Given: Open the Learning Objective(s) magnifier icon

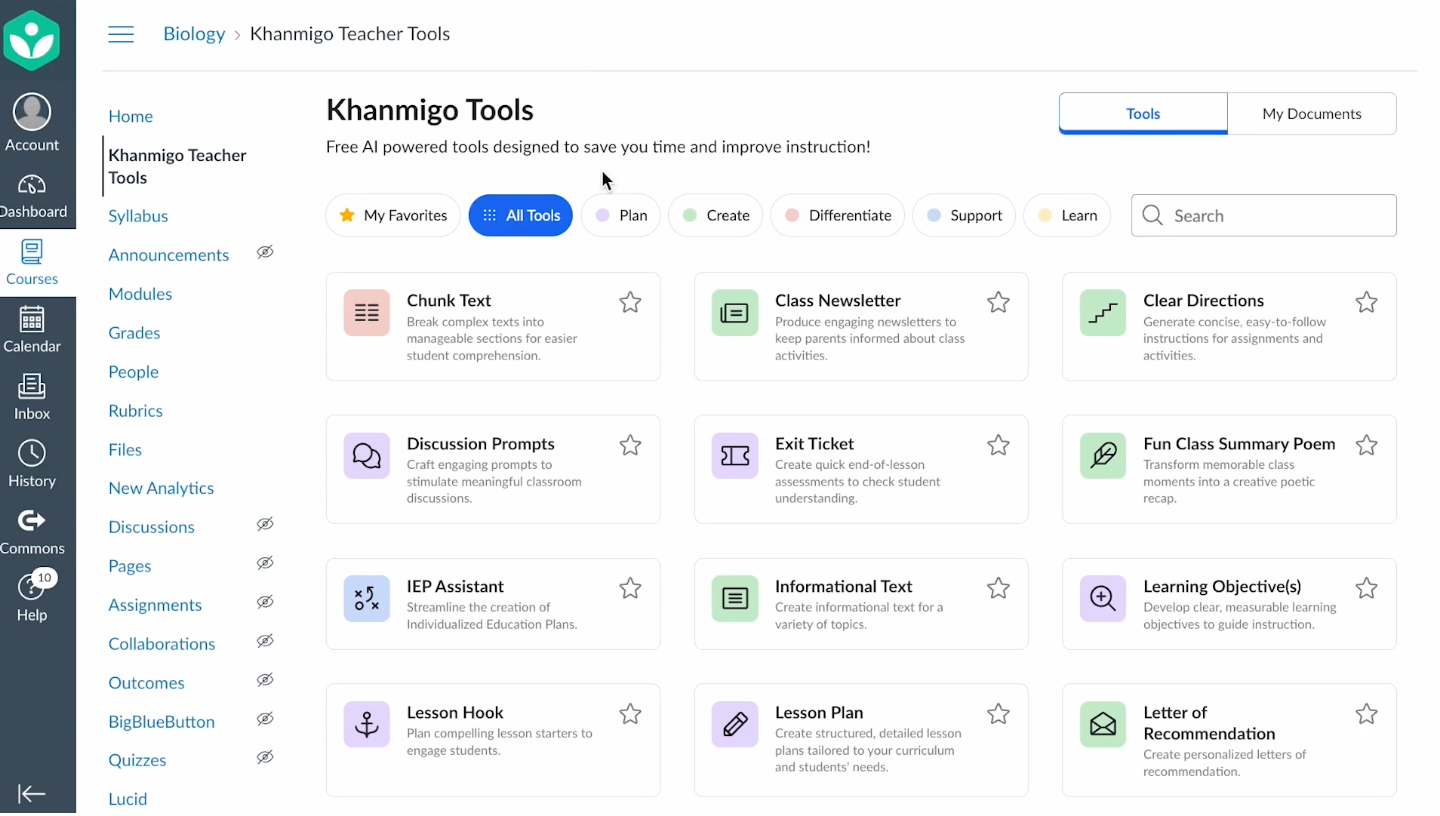Looking at the screenshot, I should (1103, 599).
